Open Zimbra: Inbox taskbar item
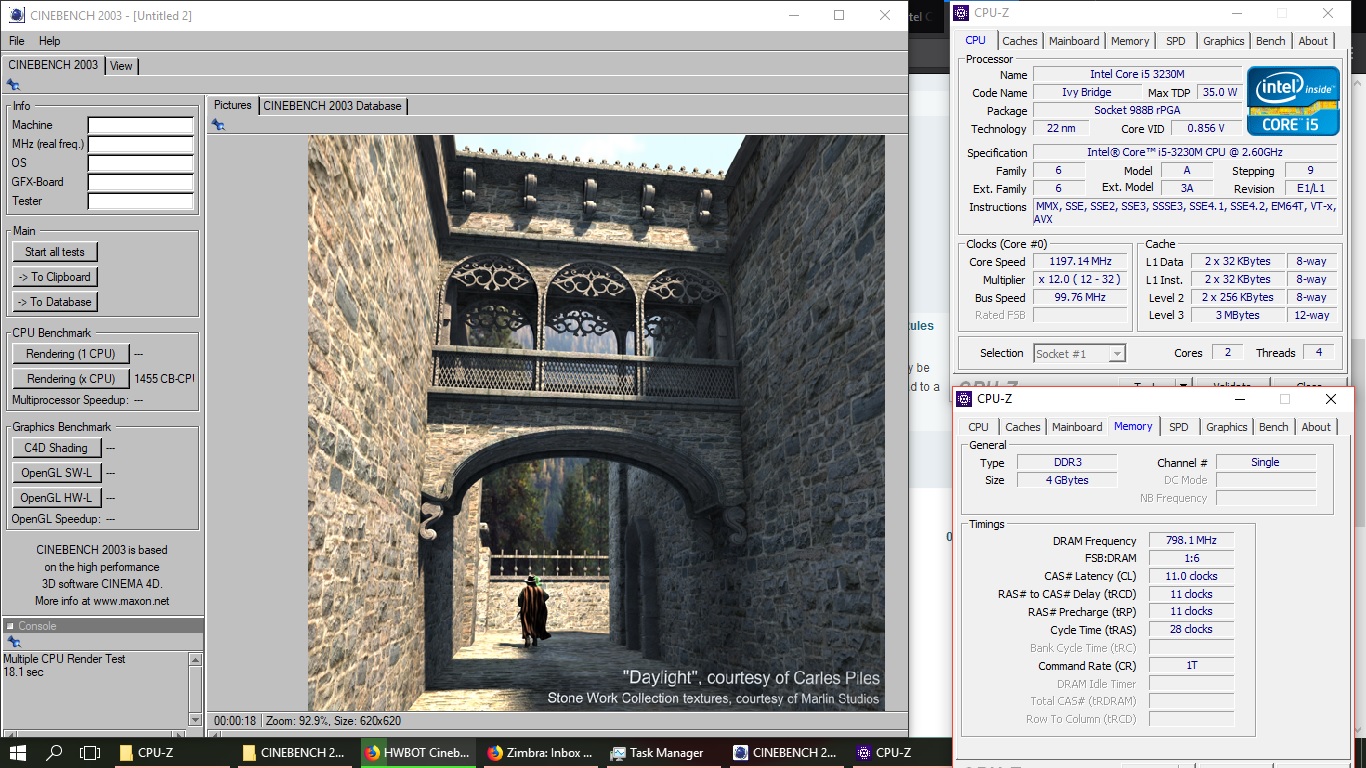This screenshot has height=768, width=1366. pyautogui.click(x=541, y=753)
